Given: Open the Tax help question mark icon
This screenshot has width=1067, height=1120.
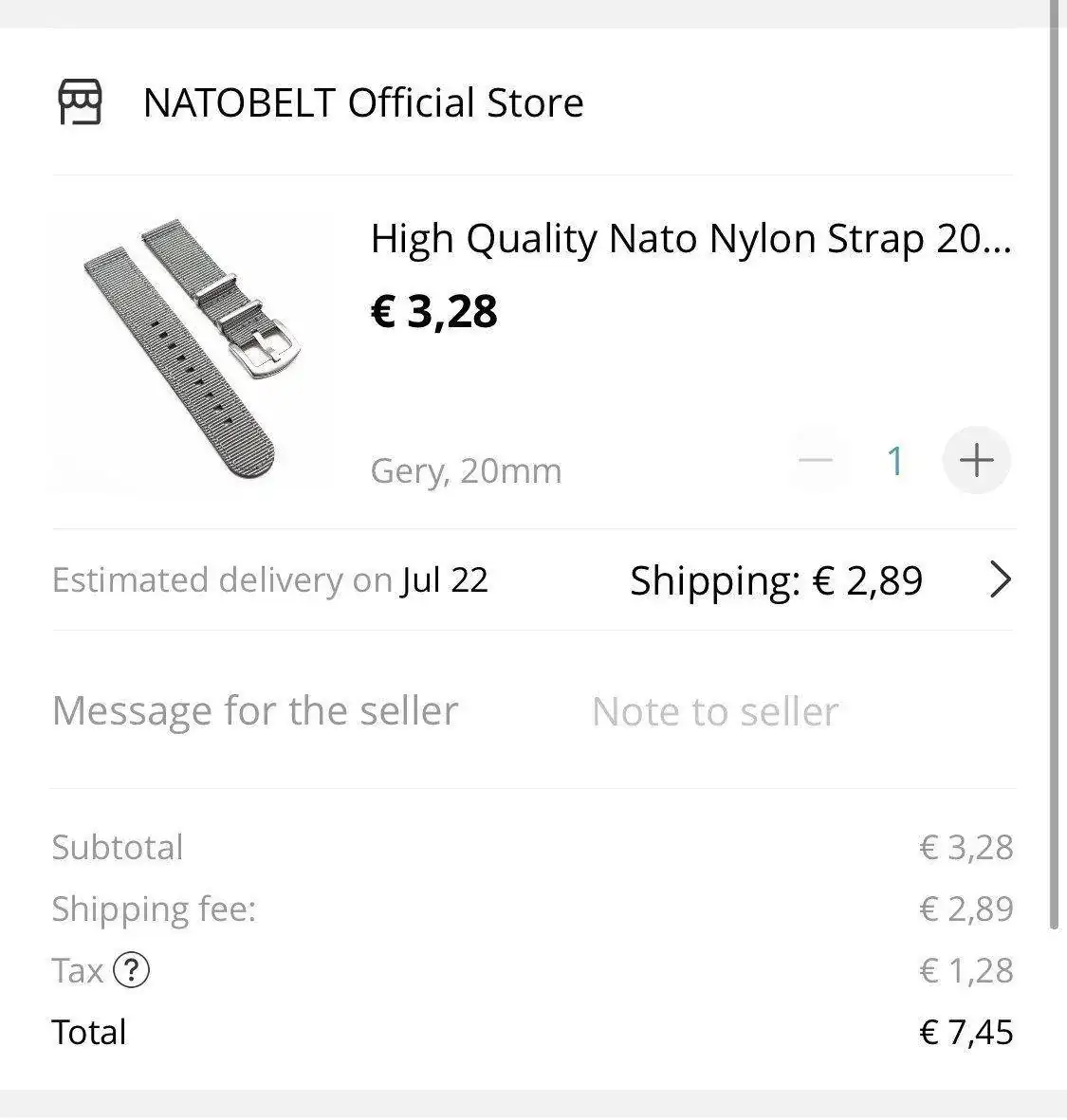Looking at the screenshot, I should pyautogui.click(x=132, y=970).
